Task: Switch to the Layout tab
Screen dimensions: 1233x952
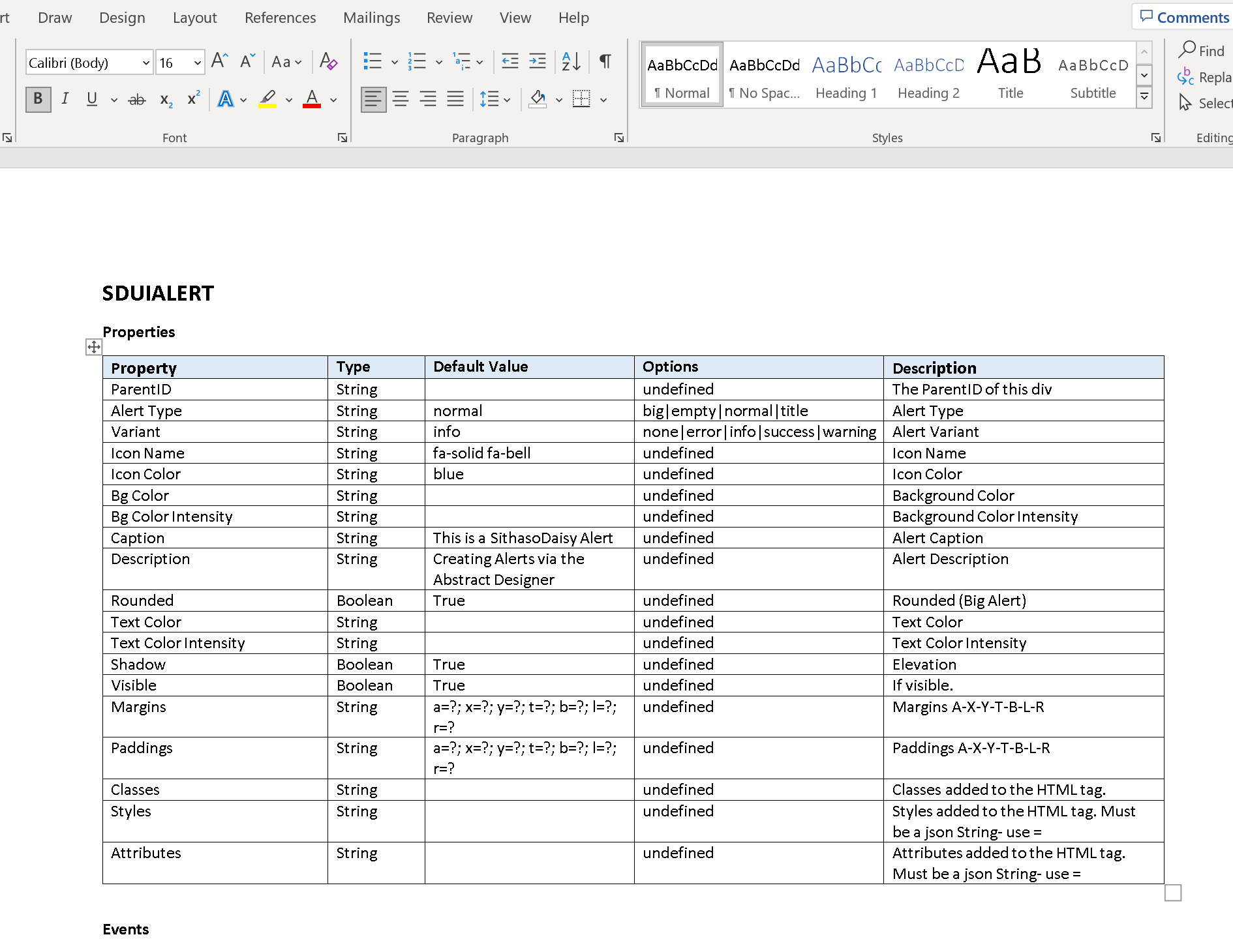Action: (x=195, y=18)
